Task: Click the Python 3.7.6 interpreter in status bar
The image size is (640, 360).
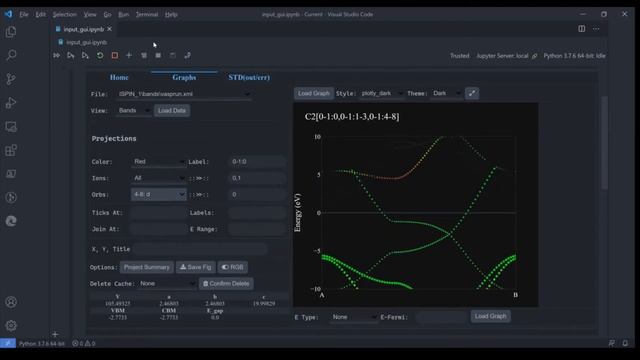Action: tap(42, 344)
